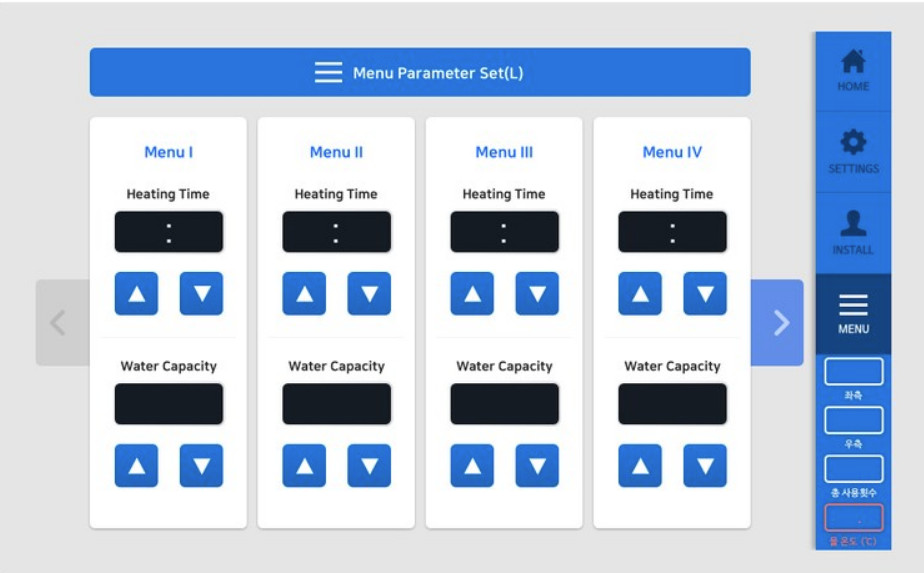Click the hamburger icon beside Menu Parameter Set(L)

[x=328, y=73]
